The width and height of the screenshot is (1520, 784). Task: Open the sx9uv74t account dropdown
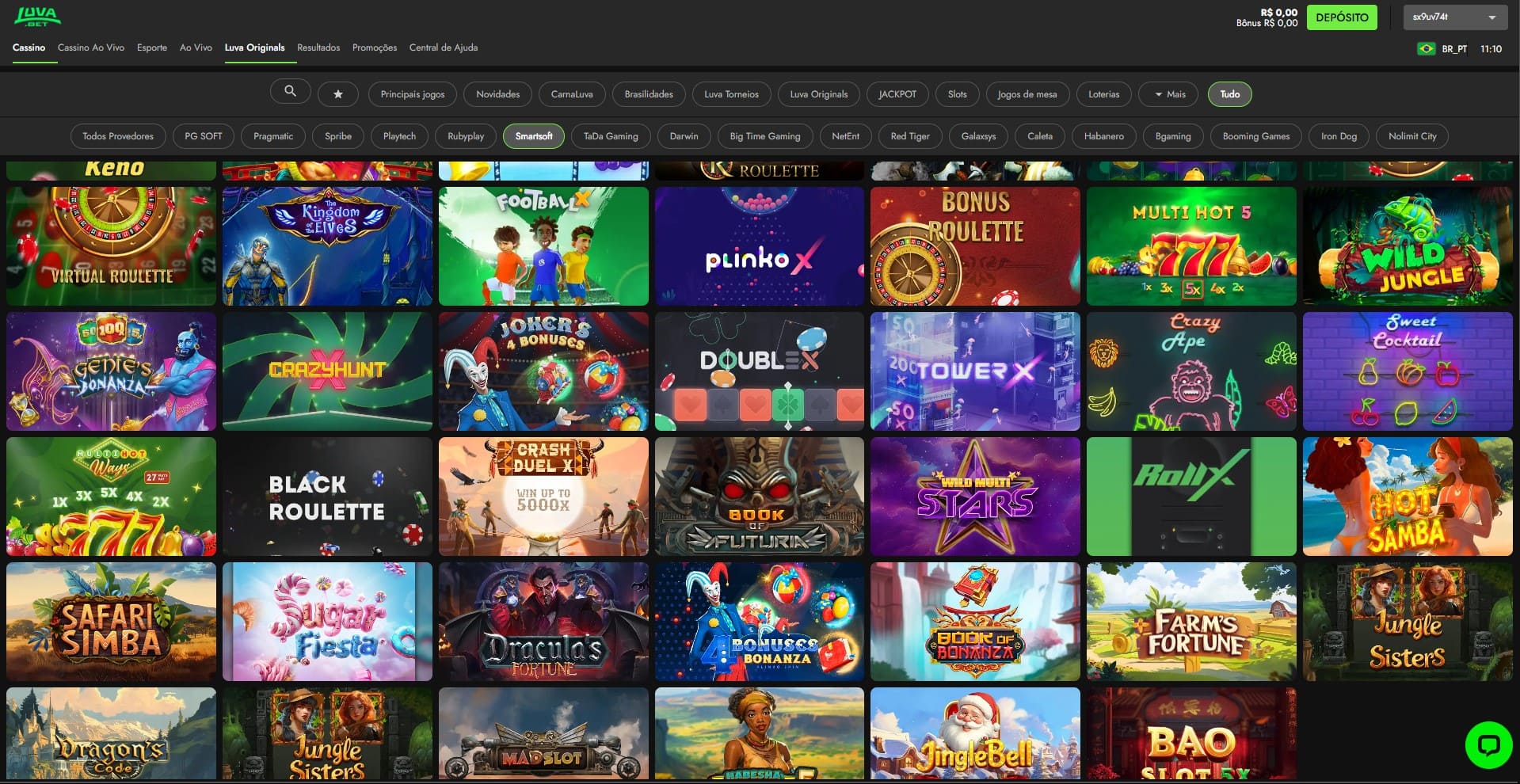pos(1455,17)
